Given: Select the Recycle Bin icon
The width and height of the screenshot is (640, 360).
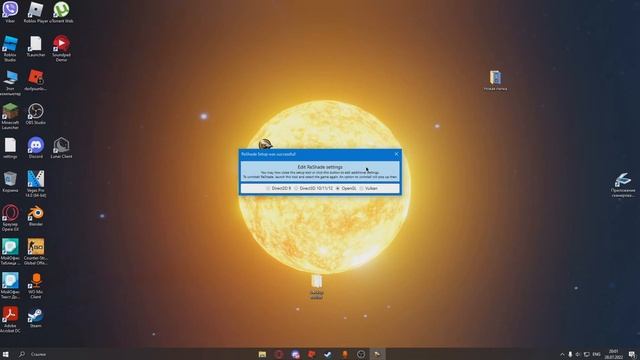Looking at the screenshot, I should pos(10,182).
